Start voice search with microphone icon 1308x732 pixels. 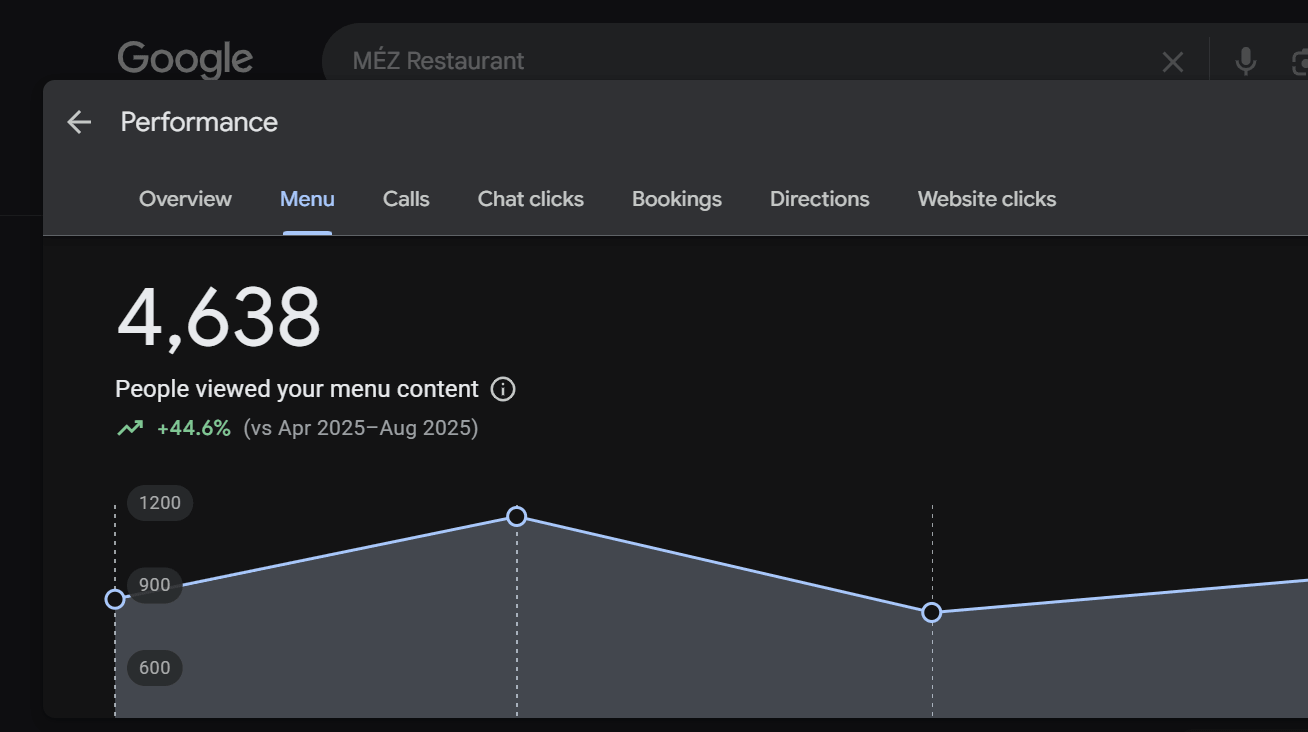pyautogui.click(x=1245, y=61)
